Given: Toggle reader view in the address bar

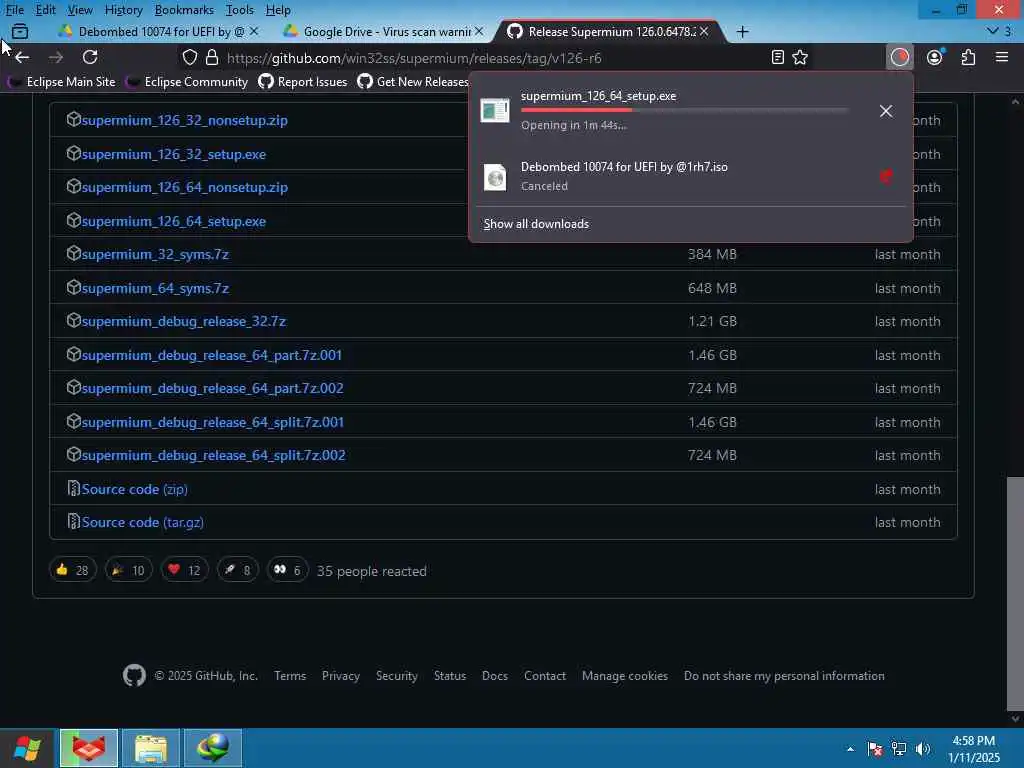Looking at the screenshot, I should tap(777, 57).
